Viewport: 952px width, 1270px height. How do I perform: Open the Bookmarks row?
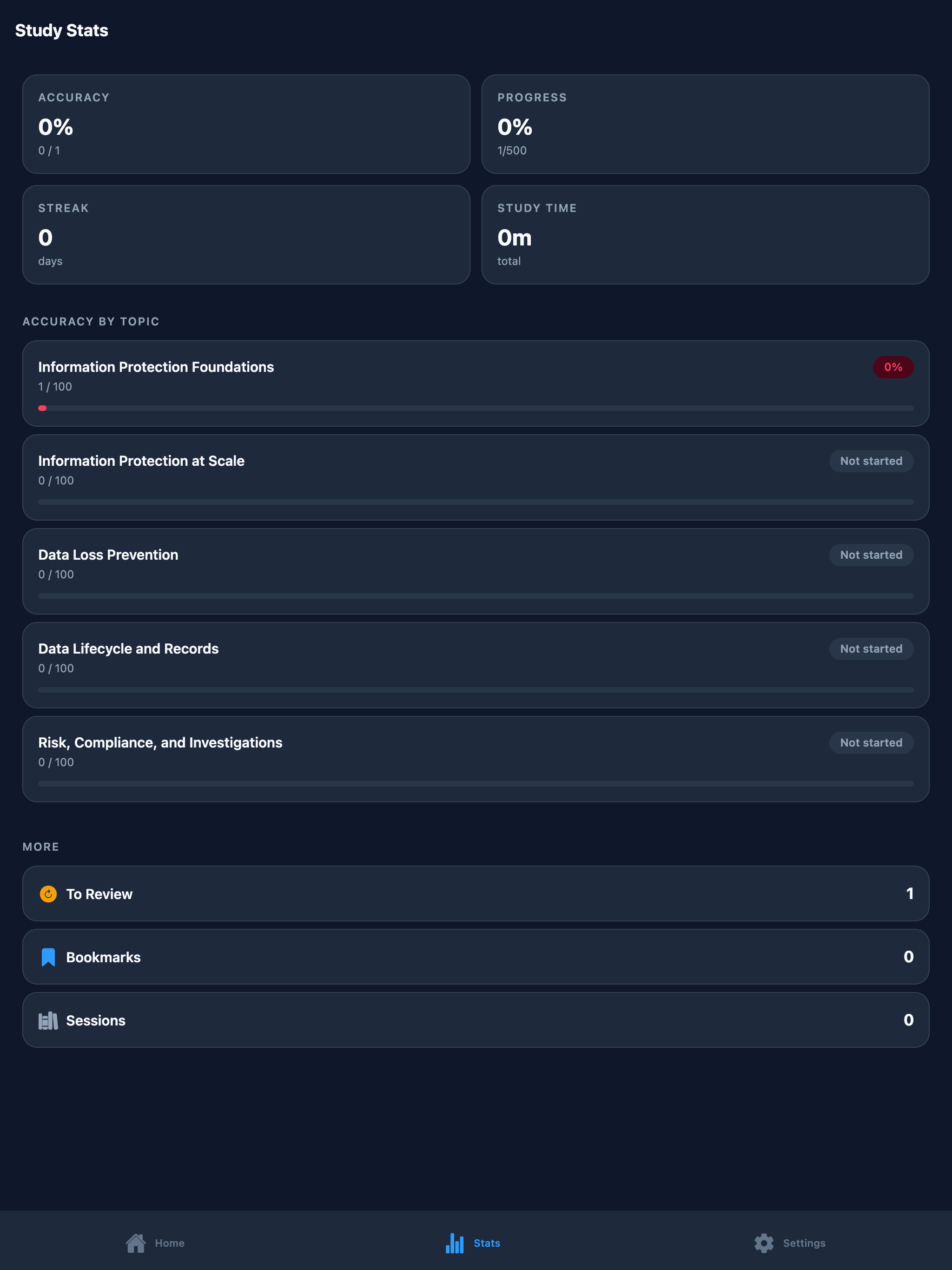tap(476, 957)
